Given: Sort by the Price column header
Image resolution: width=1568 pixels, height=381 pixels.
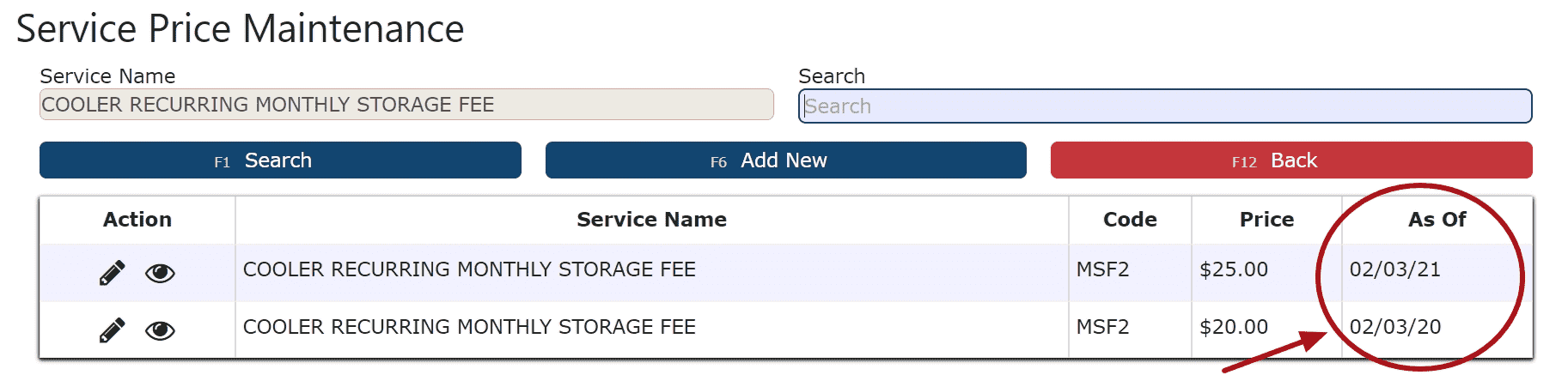Looking at the screenshot, I should pyautogui.click(x=1266, y=220).
